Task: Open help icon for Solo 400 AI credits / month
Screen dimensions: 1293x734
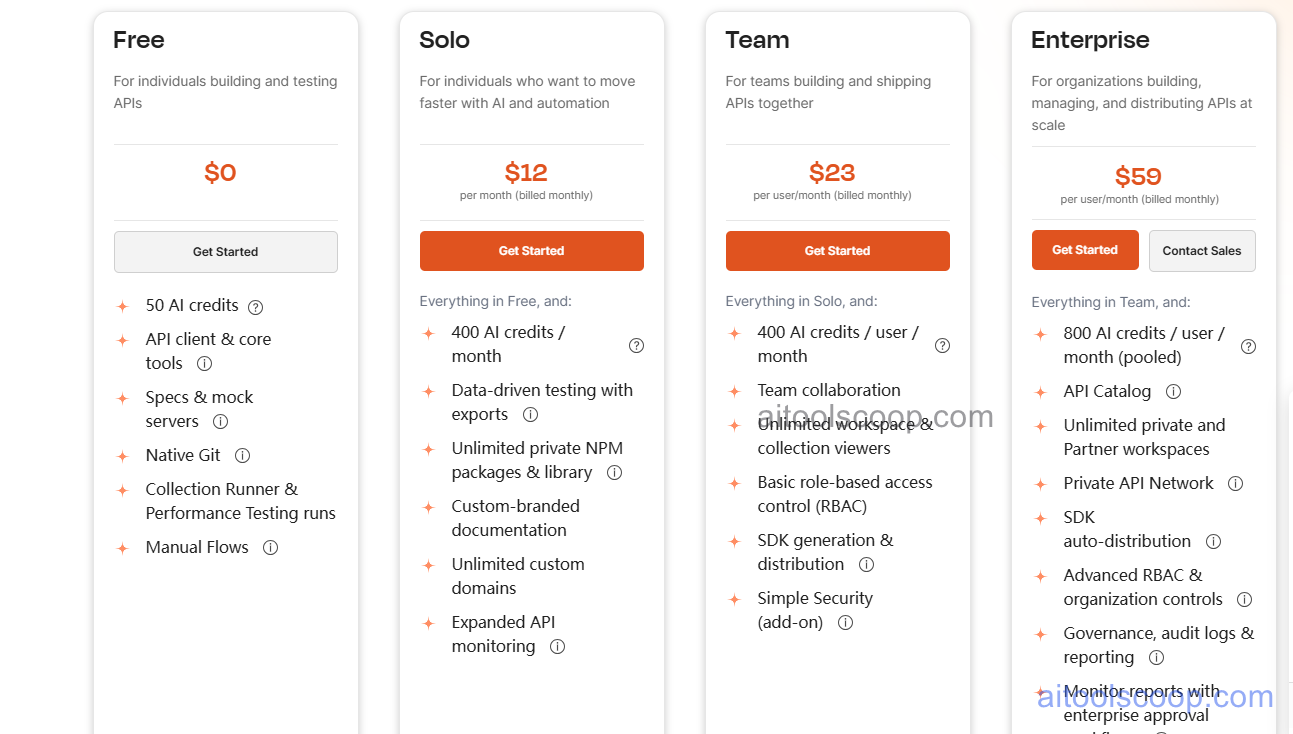Action: pyautogui.click(x=636, y=345)
